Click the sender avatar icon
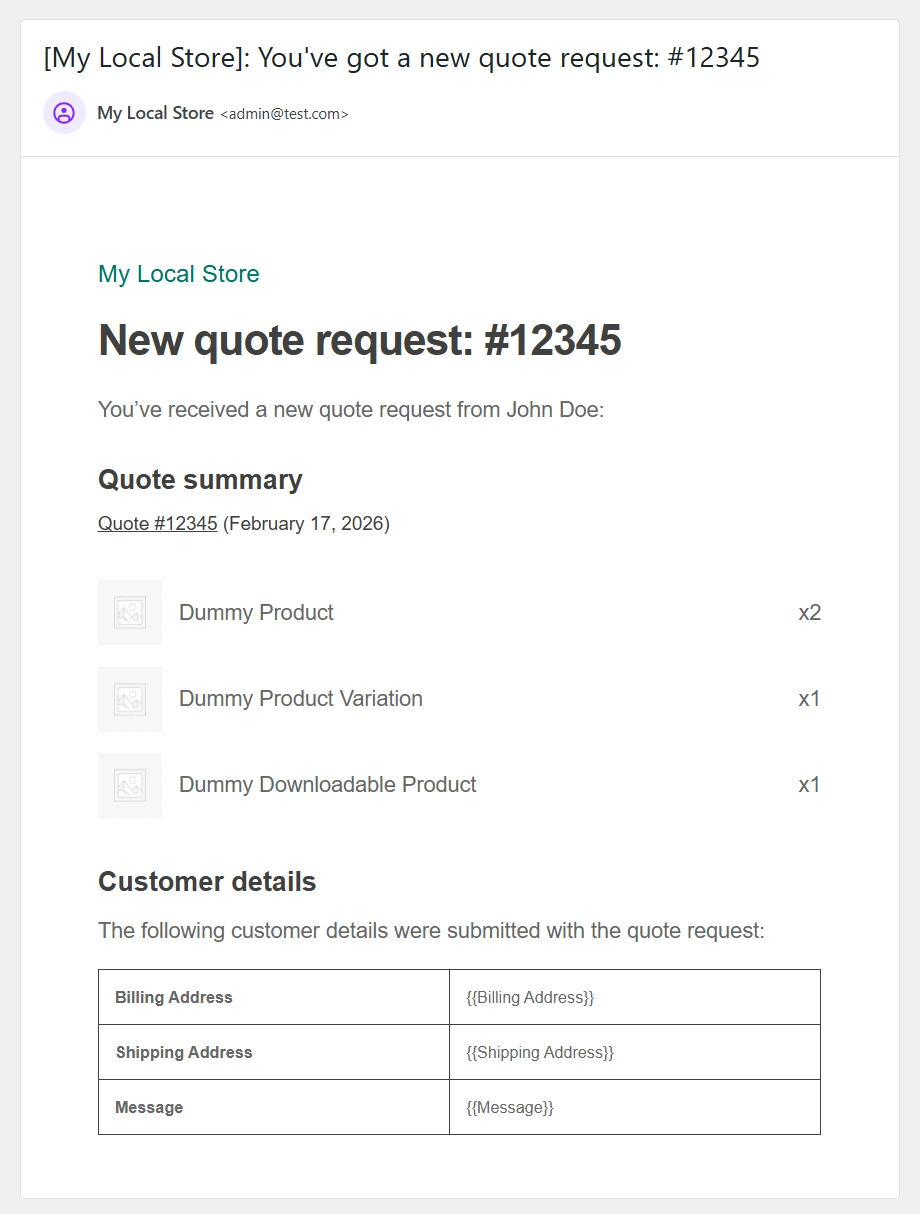This screenshot has height=1214, width=920. (64, 113)
